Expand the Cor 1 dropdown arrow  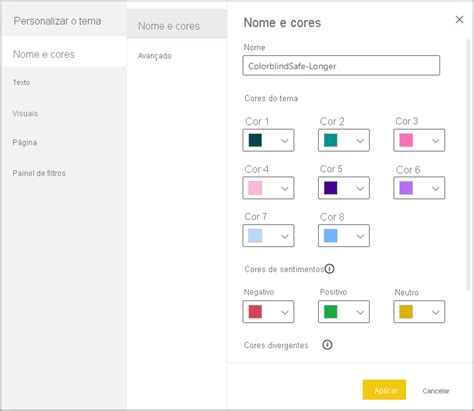(284, 141)
